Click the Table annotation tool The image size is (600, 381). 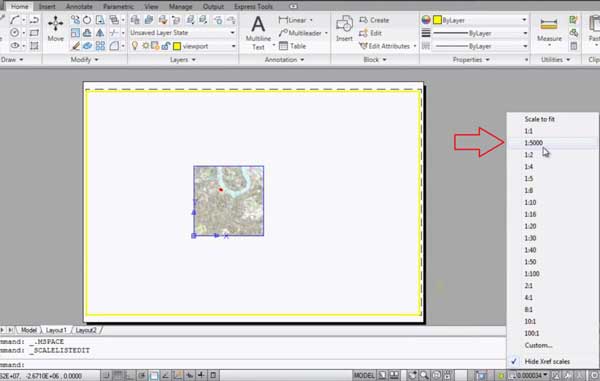coord(292,46)
